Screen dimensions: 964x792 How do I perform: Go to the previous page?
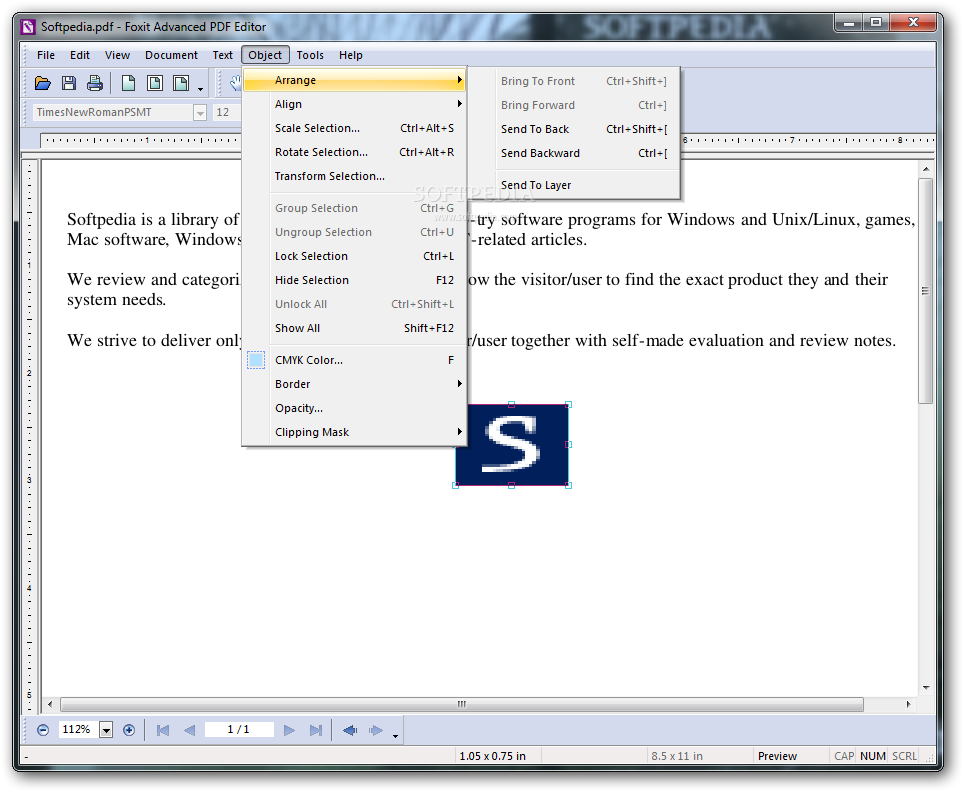point(189,730)
